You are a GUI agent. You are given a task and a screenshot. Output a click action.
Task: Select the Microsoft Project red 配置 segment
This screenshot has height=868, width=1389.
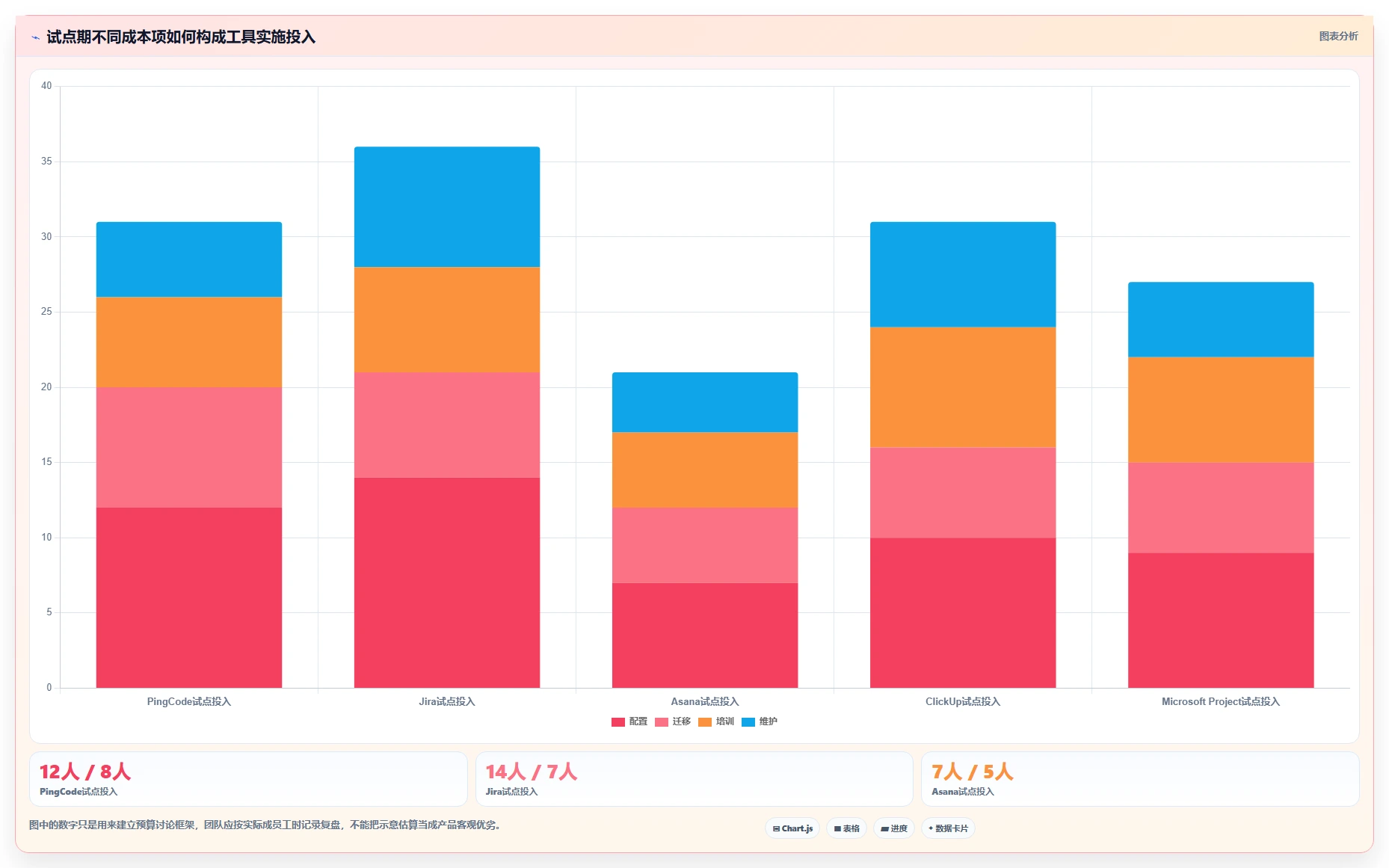point(1221,621)
